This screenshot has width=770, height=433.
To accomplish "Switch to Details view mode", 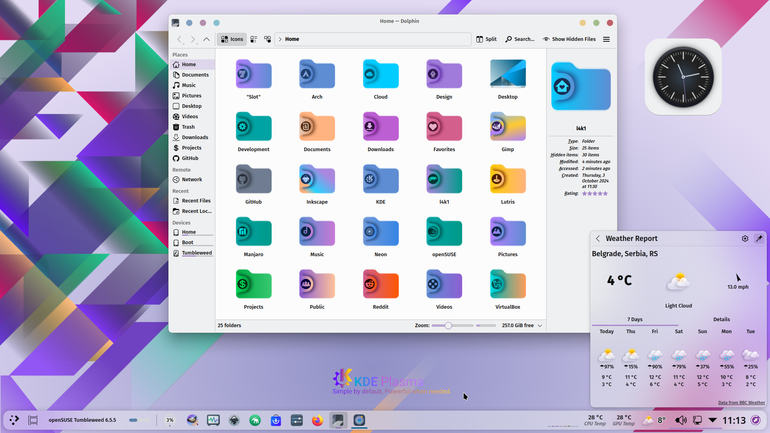I will 268,39.
